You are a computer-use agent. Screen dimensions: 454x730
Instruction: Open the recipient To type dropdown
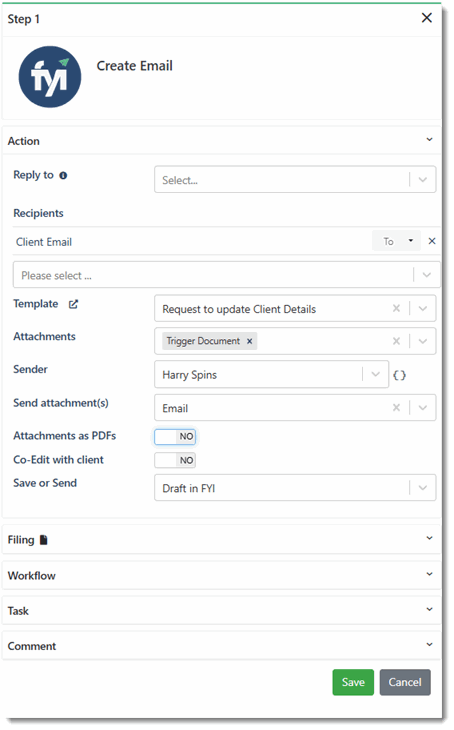click(397, 241)
